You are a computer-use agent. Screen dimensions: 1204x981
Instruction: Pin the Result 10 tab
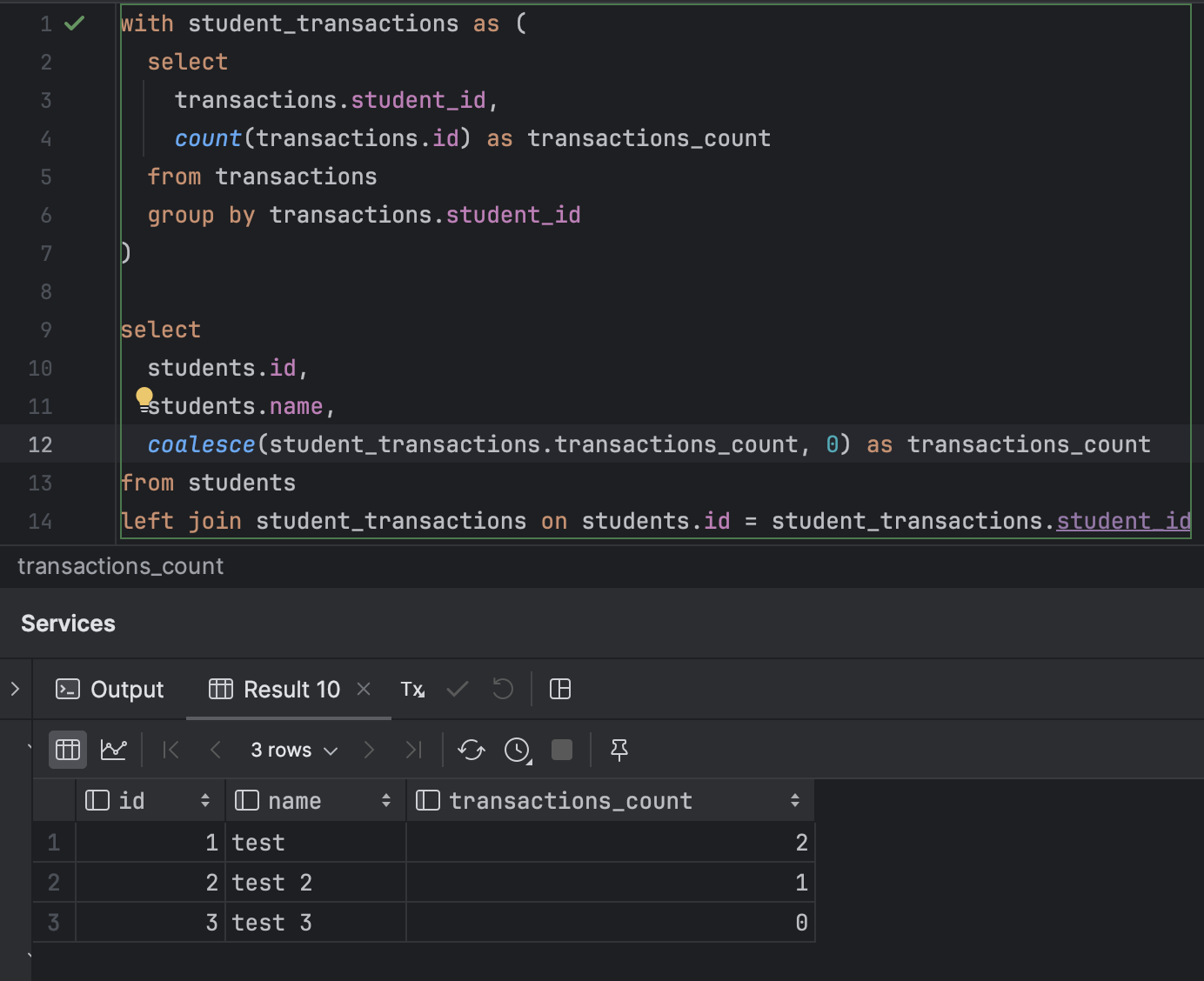tap(619, 750)
